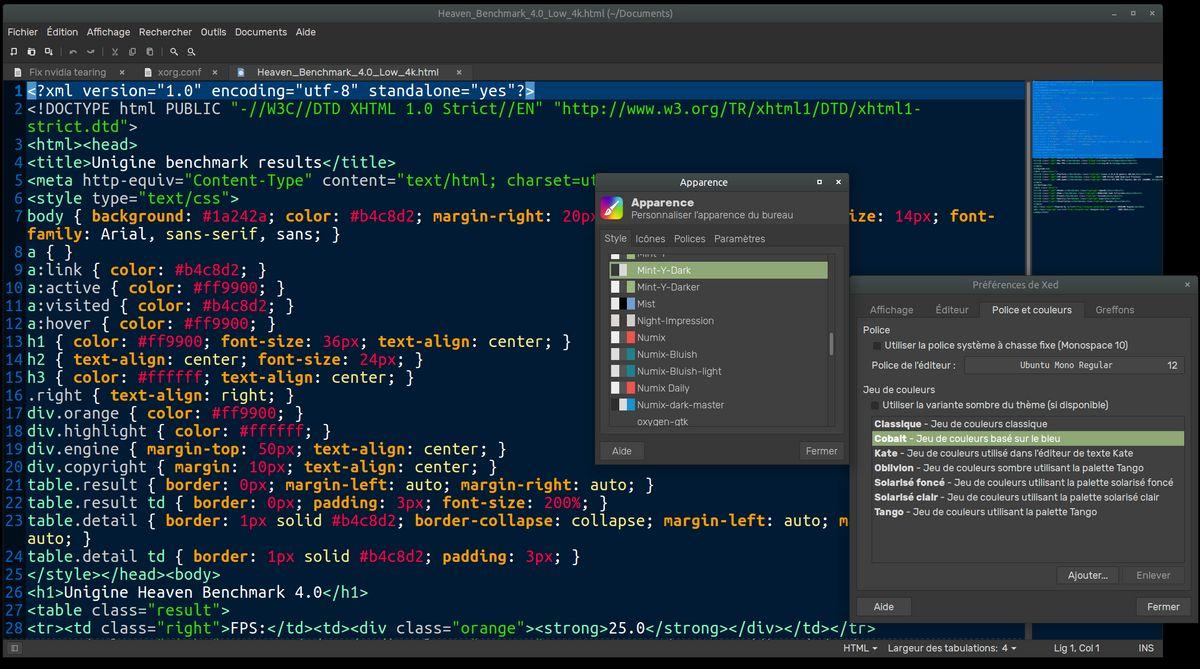The image size is (1200, 669).
Task: Choose the Numix theme row
Action: tap(720, 338)
